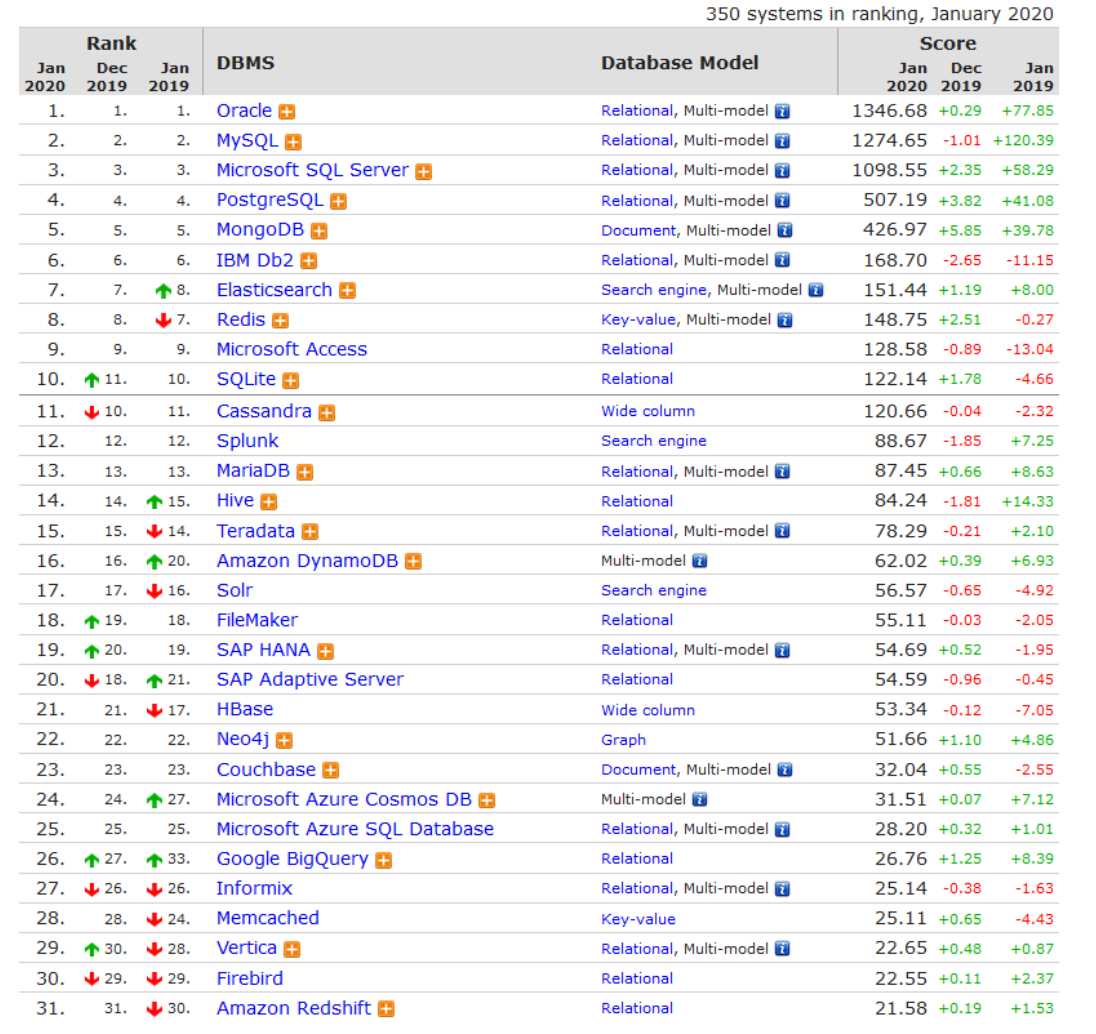Open the Microsoft SQL Server link
Viewport: 1096px width, 1034px height.
point(312,170)
